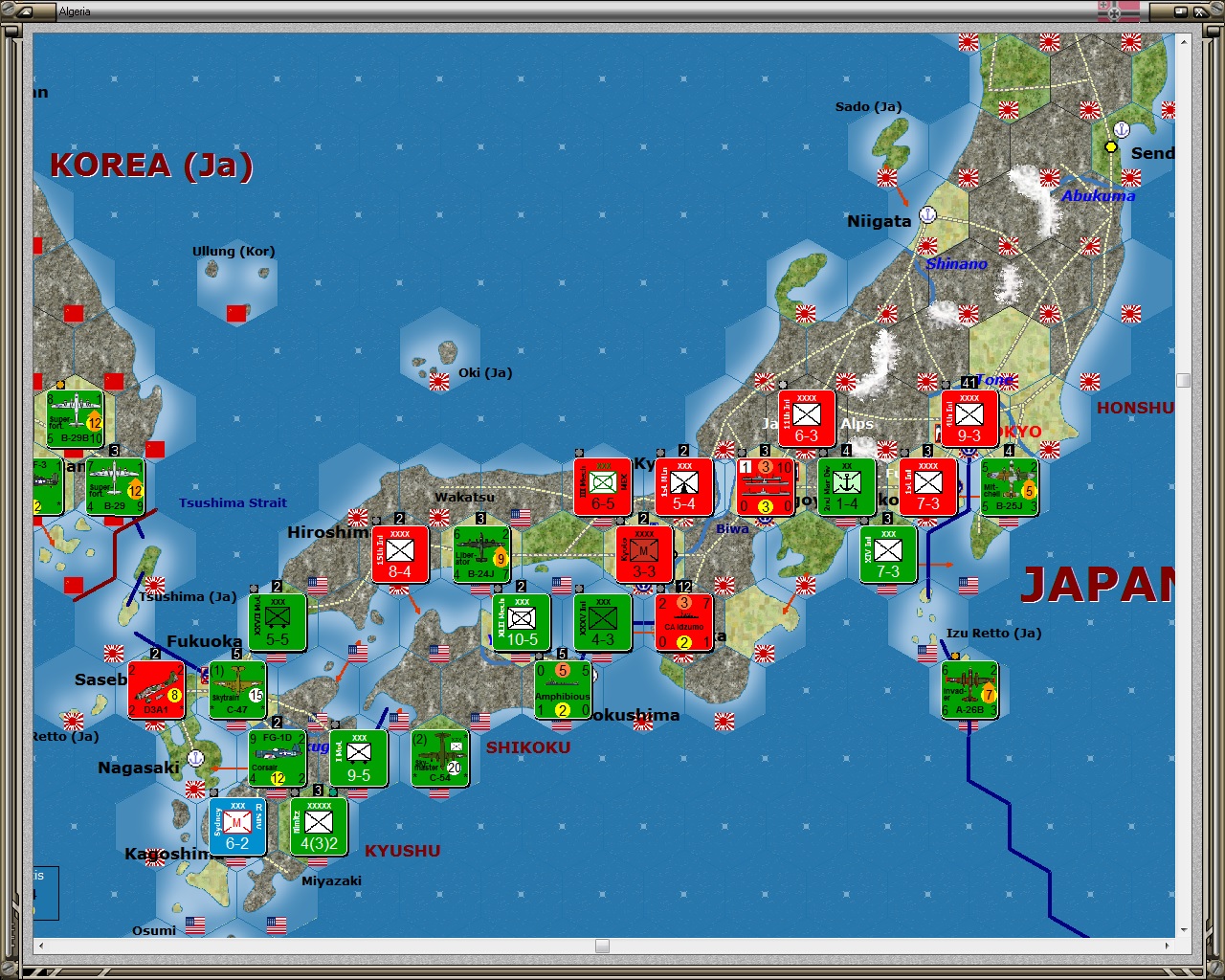Click the Shinano river label
1225x980 pixels.
(956, 264)
